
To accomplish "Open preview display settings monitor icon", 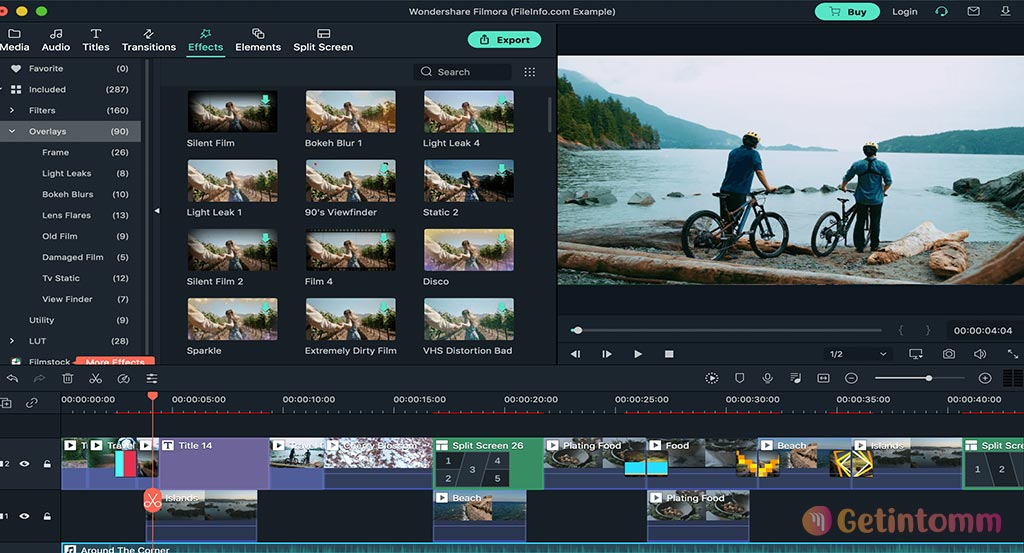I will tap(916, 354).
